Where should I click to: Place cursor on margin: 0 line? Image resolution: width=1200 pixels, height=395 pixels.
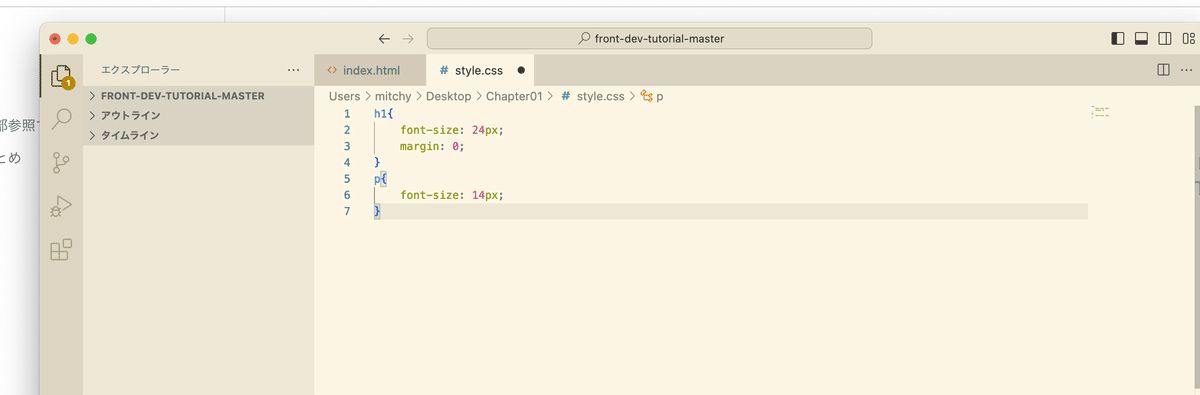[x=433, y=146]
